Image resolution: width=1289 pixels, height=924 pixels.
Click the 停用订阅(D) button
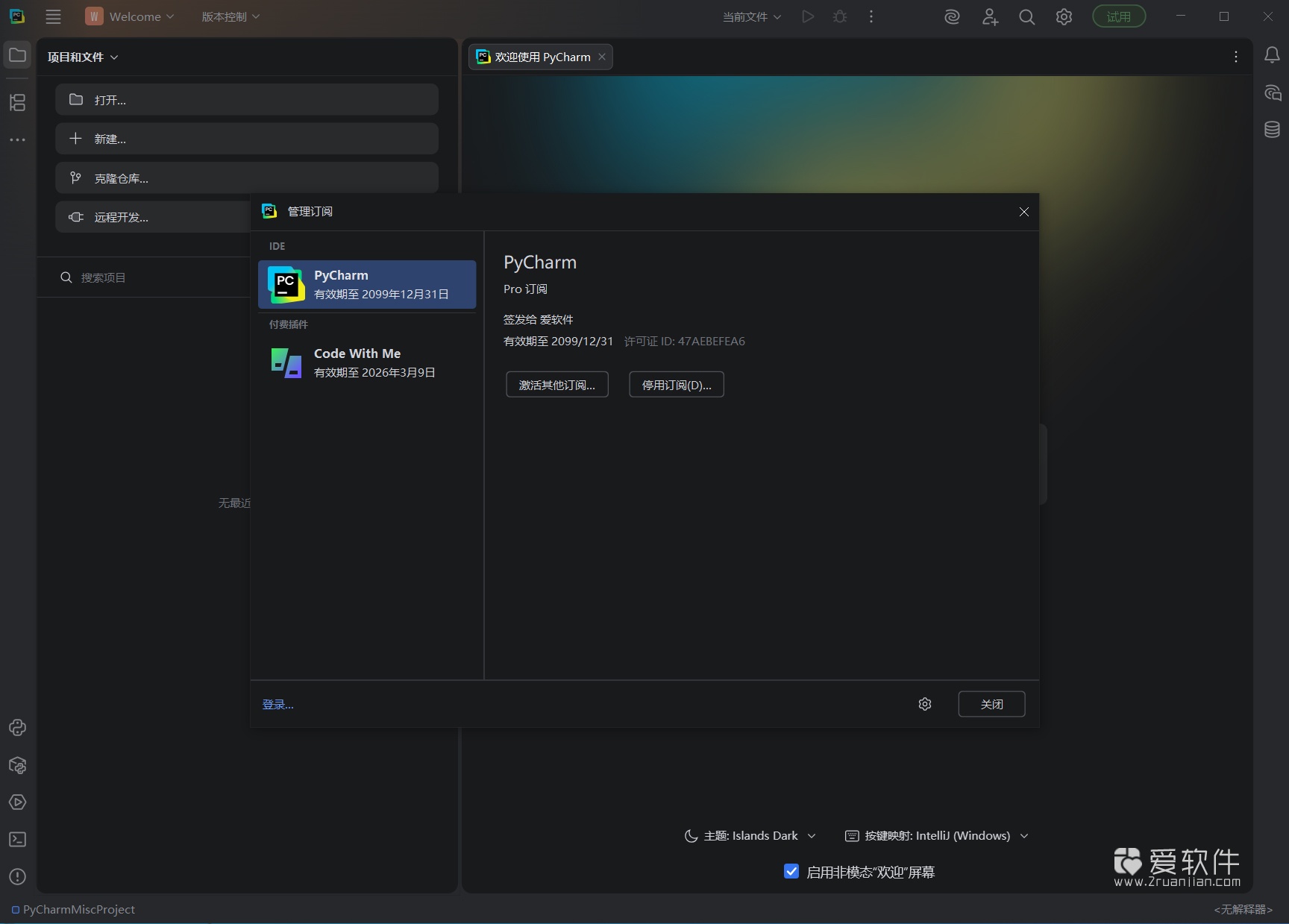675,384
